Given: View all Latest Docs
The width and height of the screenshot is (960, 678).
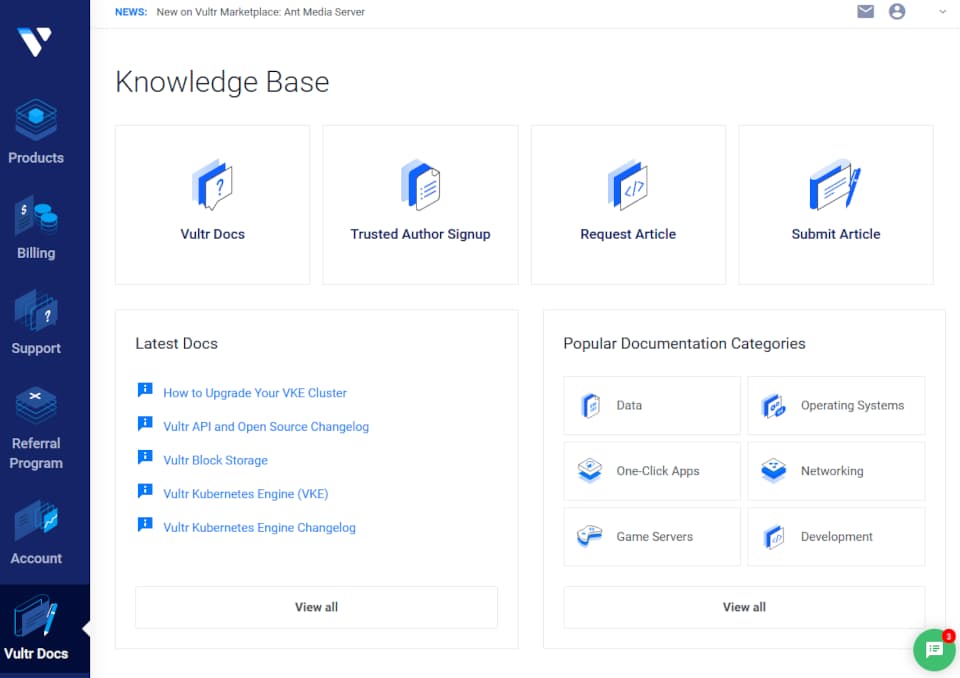Looking at the screenshot, I should [316, 607].
